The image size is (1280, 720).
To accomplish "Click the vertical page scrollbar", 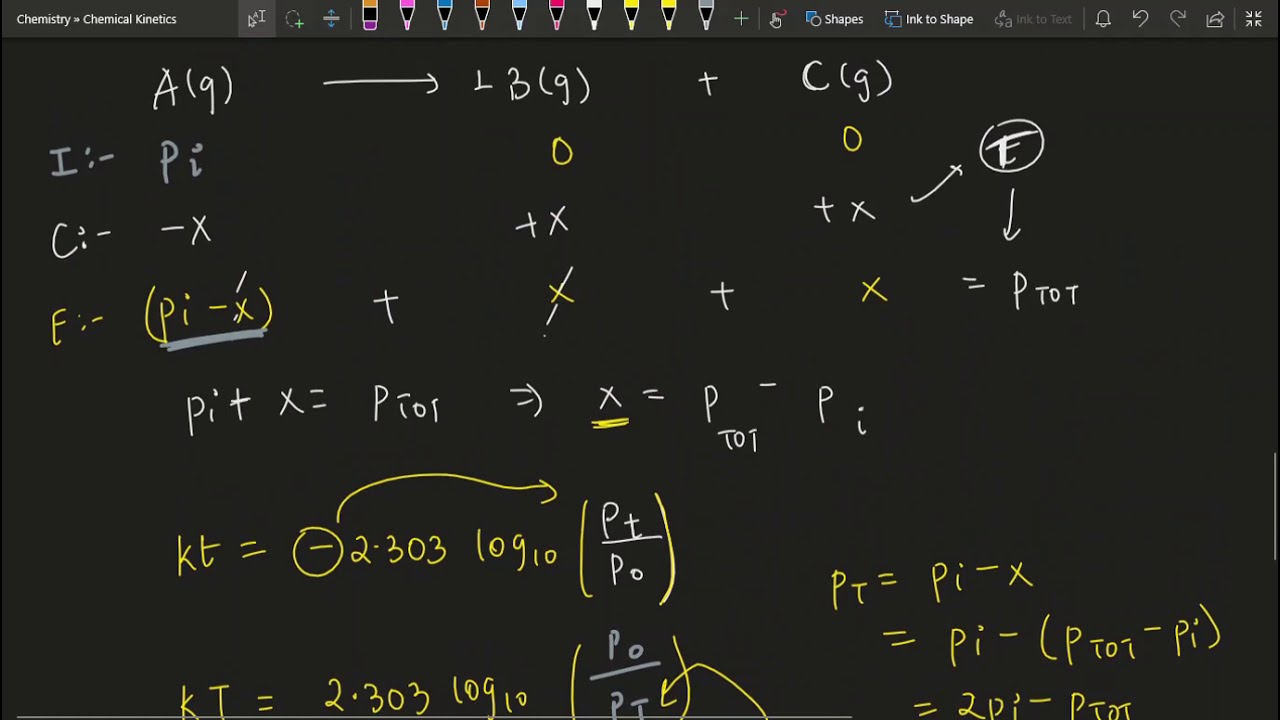I will [1276, 505].
